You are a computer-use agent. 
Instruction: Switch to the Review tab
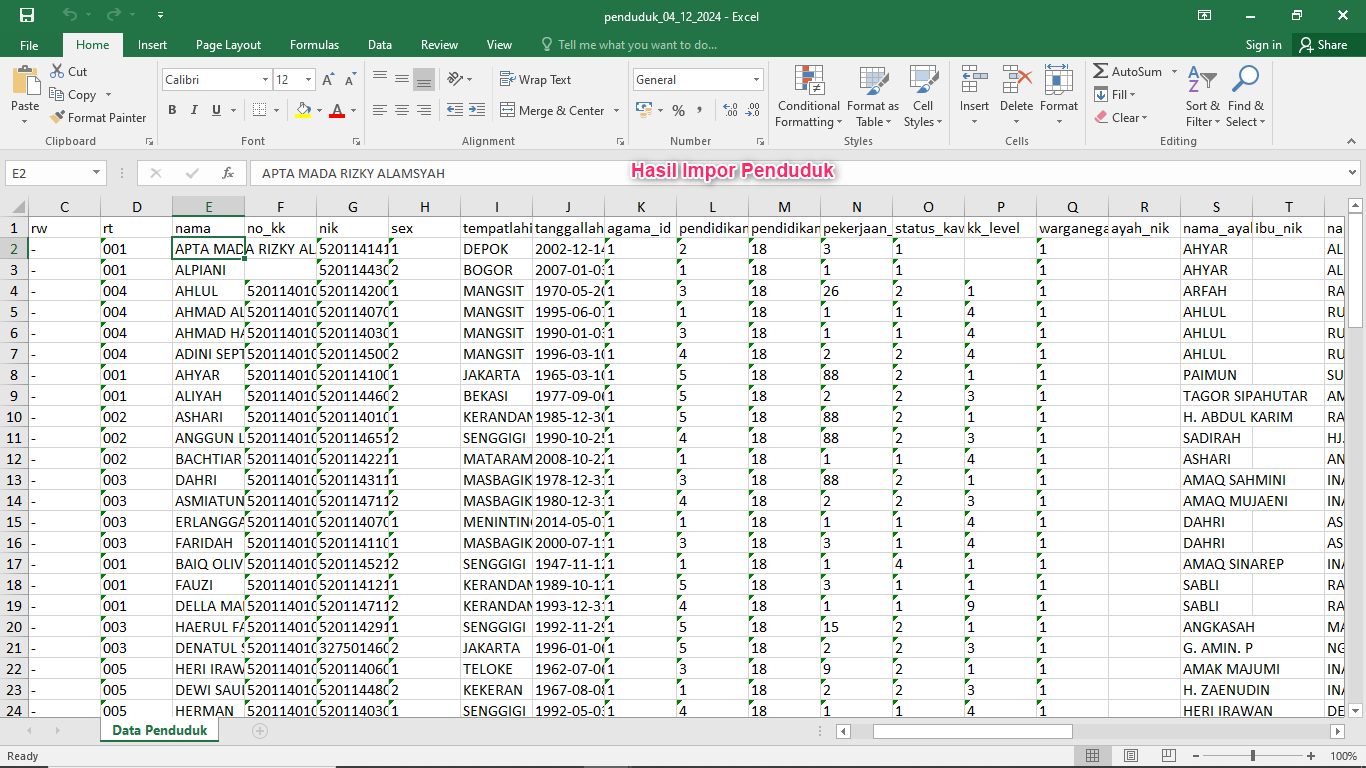click(x=439, y=45)
